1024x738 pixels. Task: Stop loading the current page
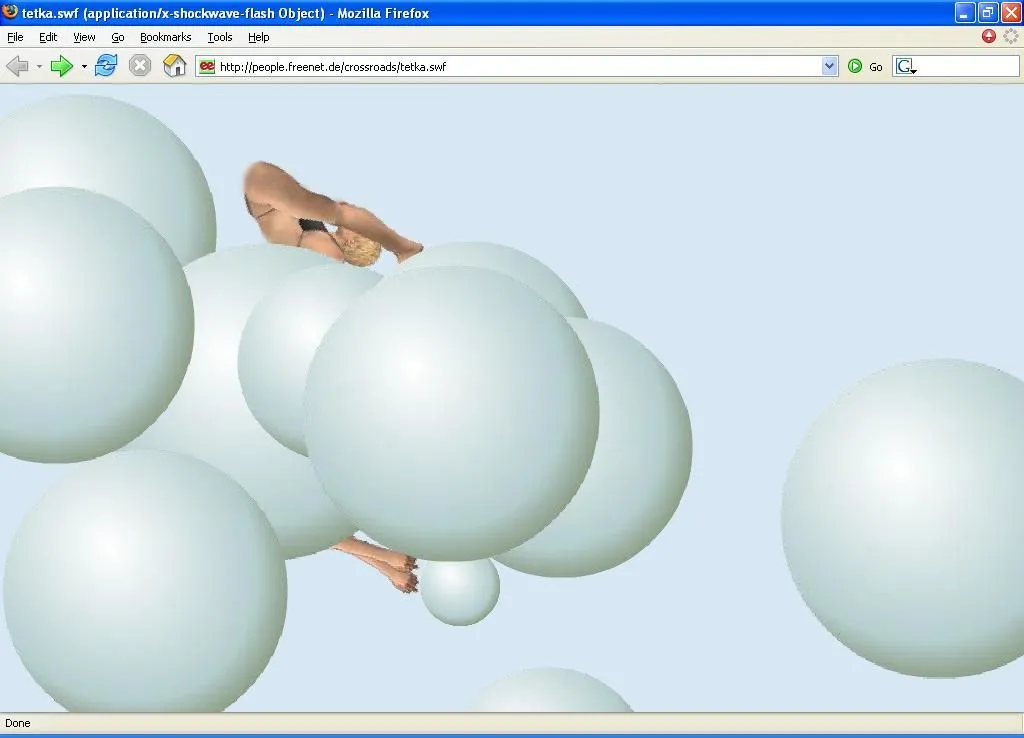(x=139, y=66)
